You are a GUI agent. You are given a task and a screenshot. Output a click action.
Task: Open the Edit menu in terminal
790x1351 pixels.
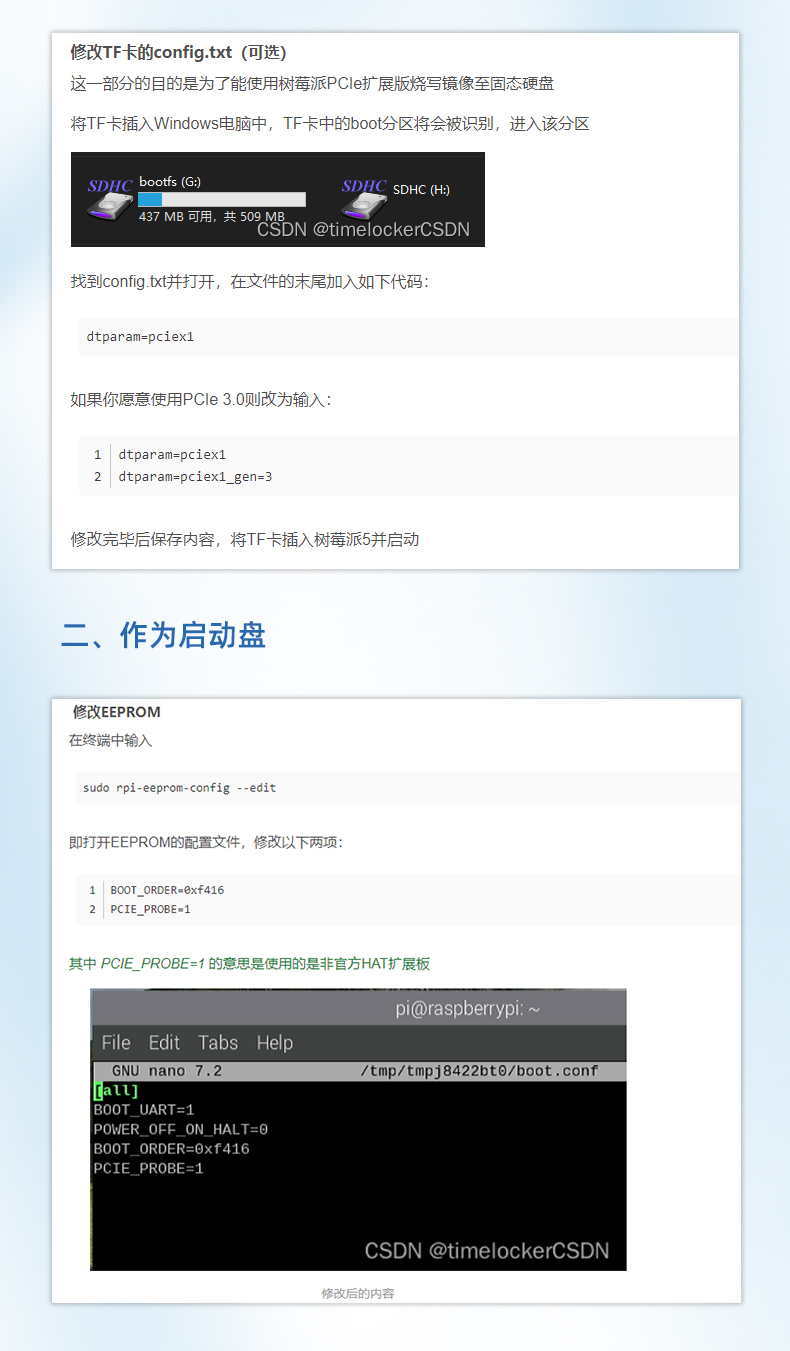[x=164, y=1042]
